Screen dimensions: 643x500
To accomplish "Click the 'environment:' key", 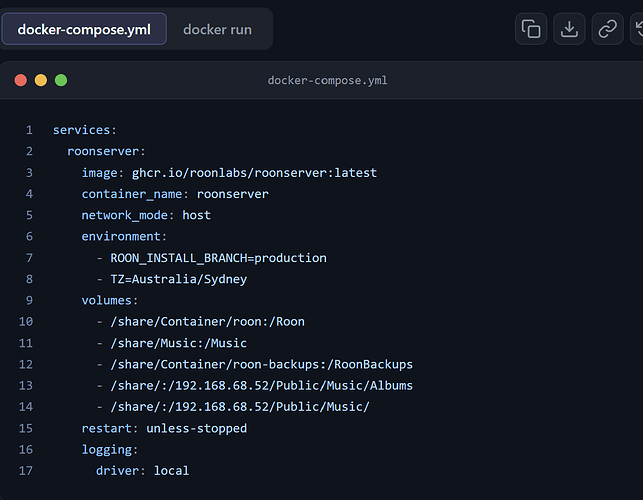I will click(x=124, y=237).
